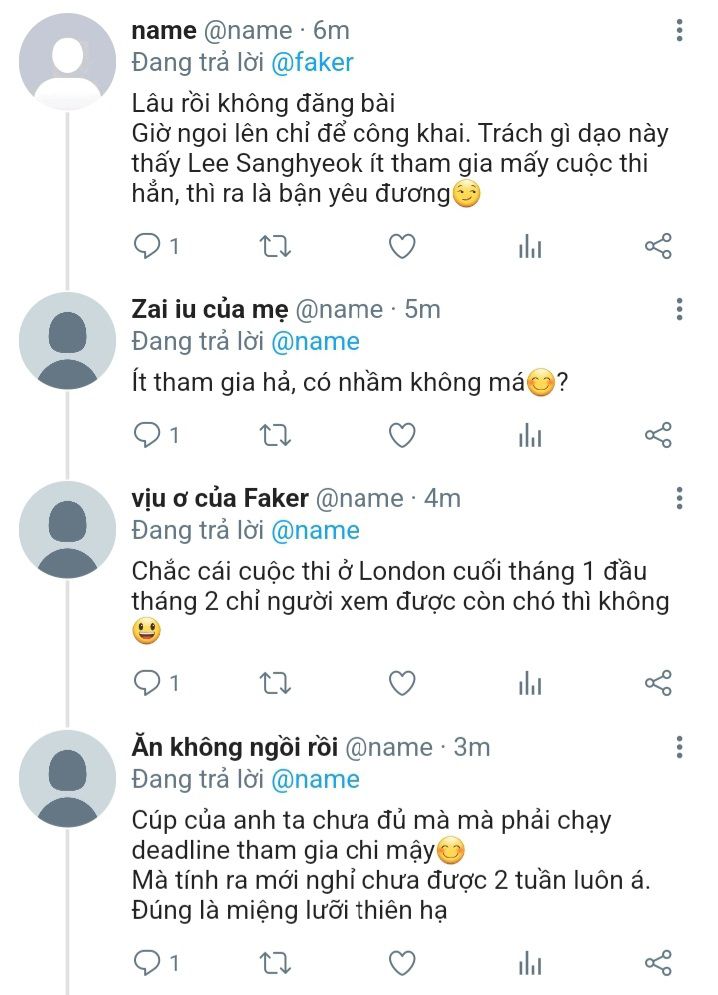
Task: Open three-dot menu for Ăn không ngồi rồi
Action: 679,747
